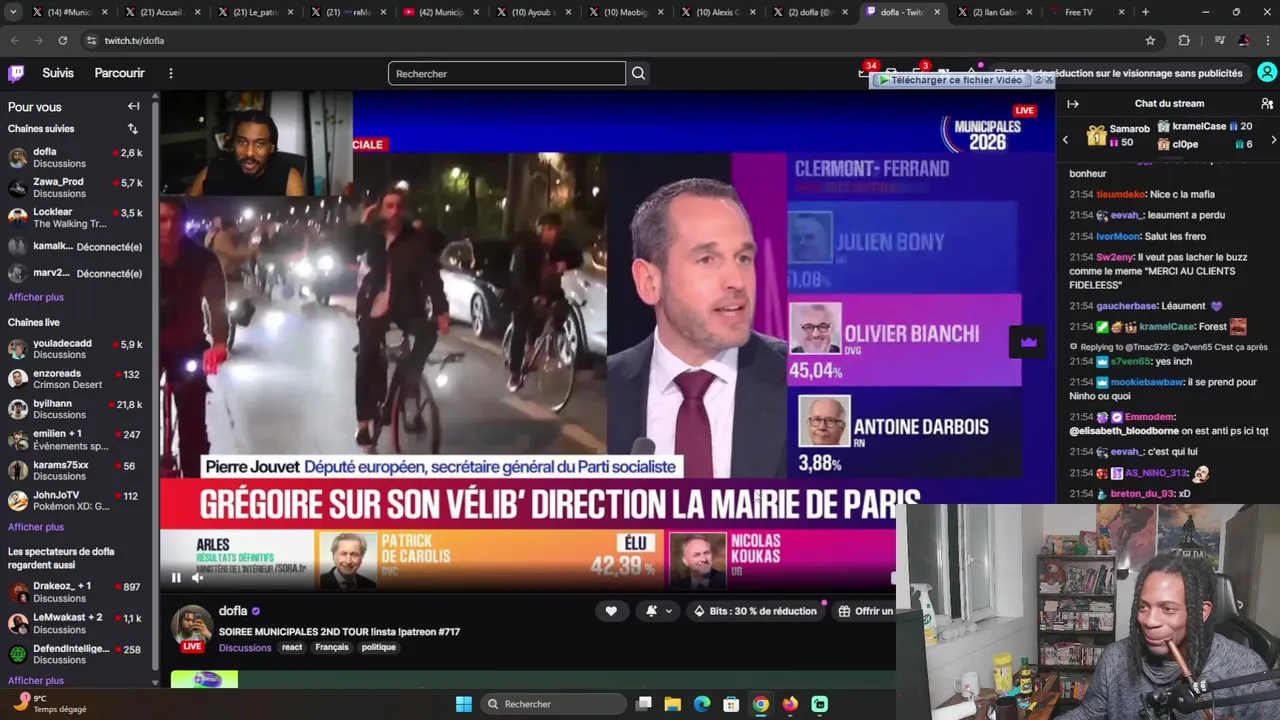Open the JohnJoTV Pokémon channel

(76, 501)
